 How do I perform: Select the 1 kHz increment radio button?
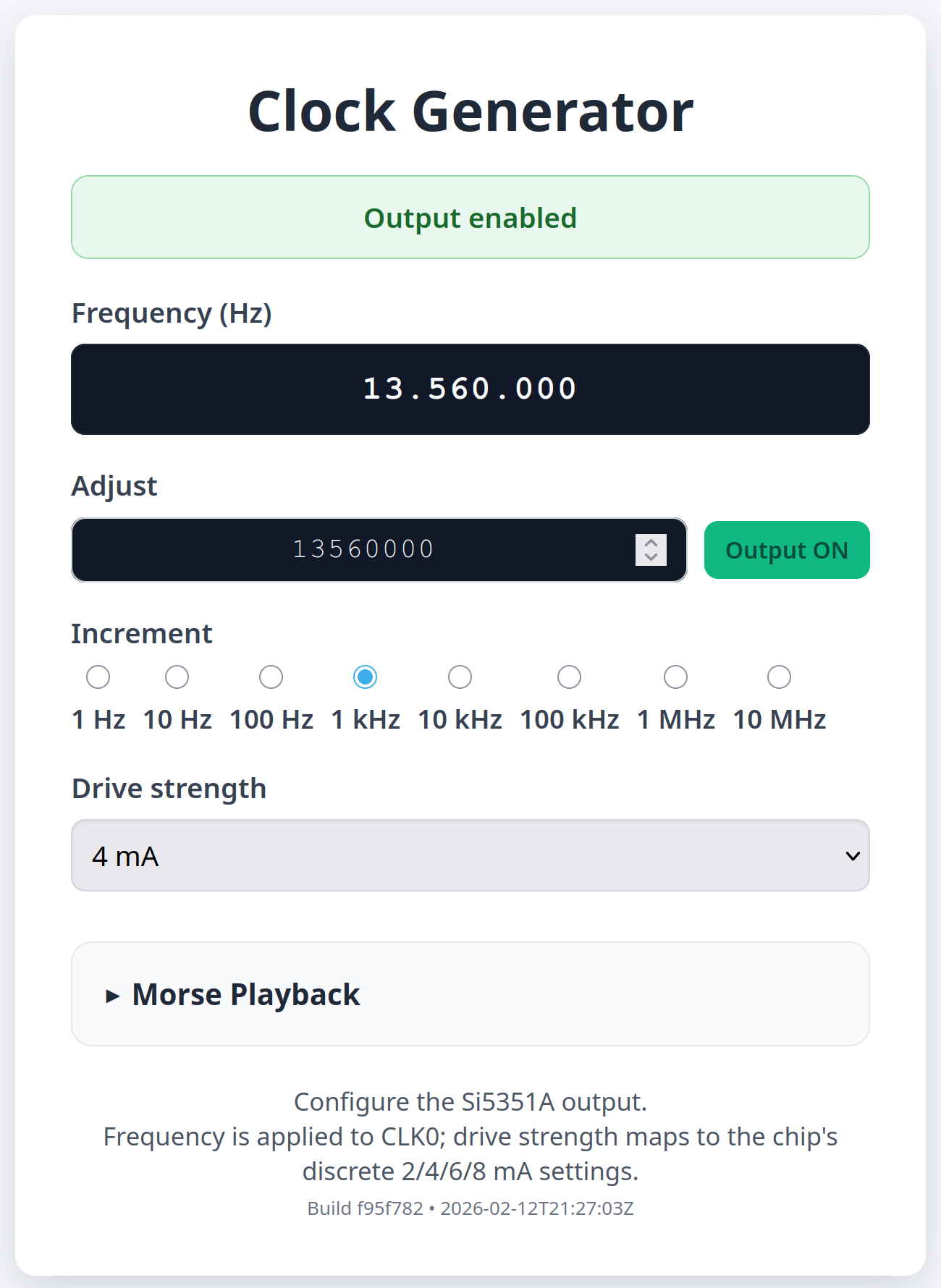(366, 677)
